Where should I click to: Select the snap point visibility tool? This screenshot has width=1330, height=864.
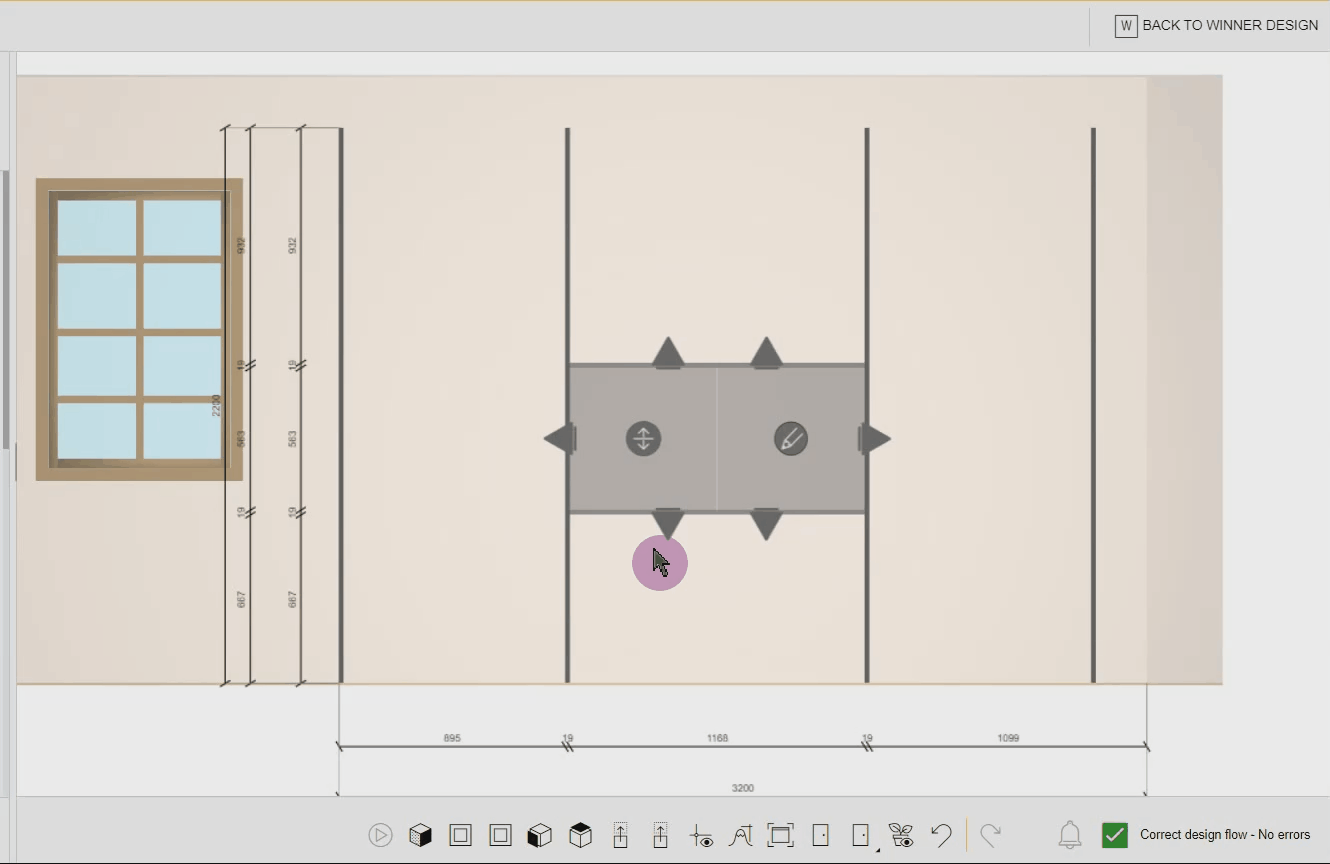[x=700, y=835]
